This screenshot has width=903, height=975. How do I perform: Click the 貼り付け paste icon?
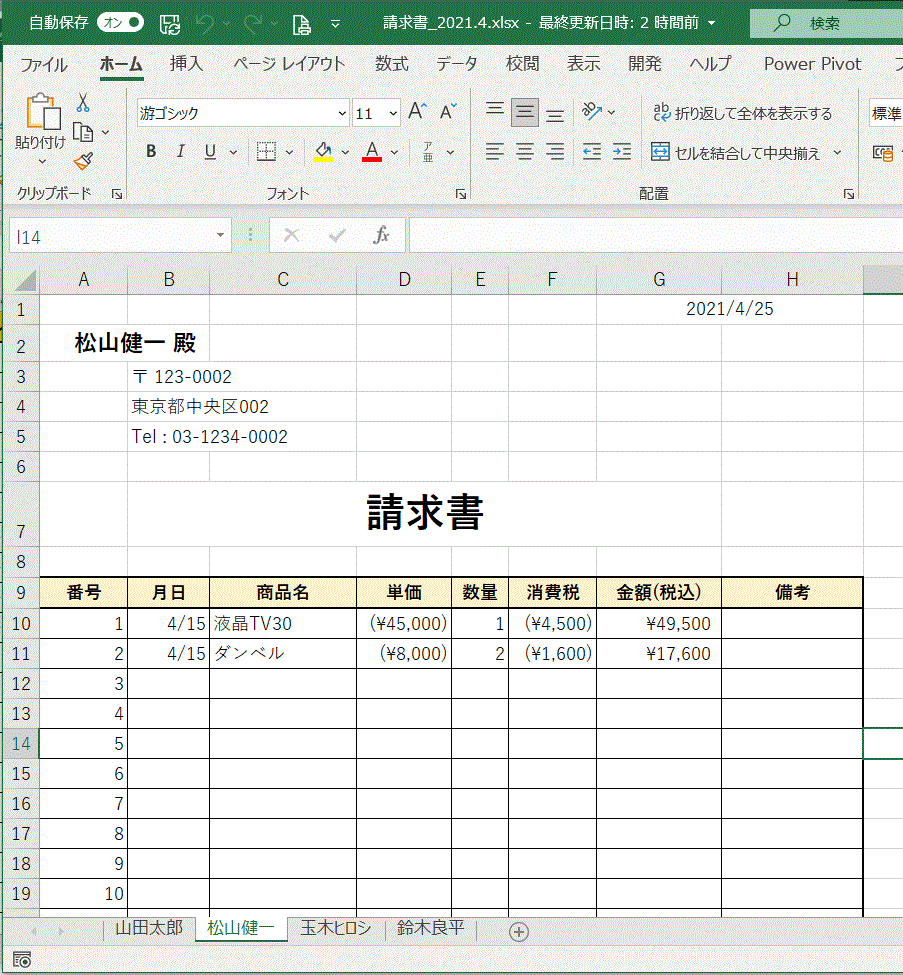coord(43,112)
